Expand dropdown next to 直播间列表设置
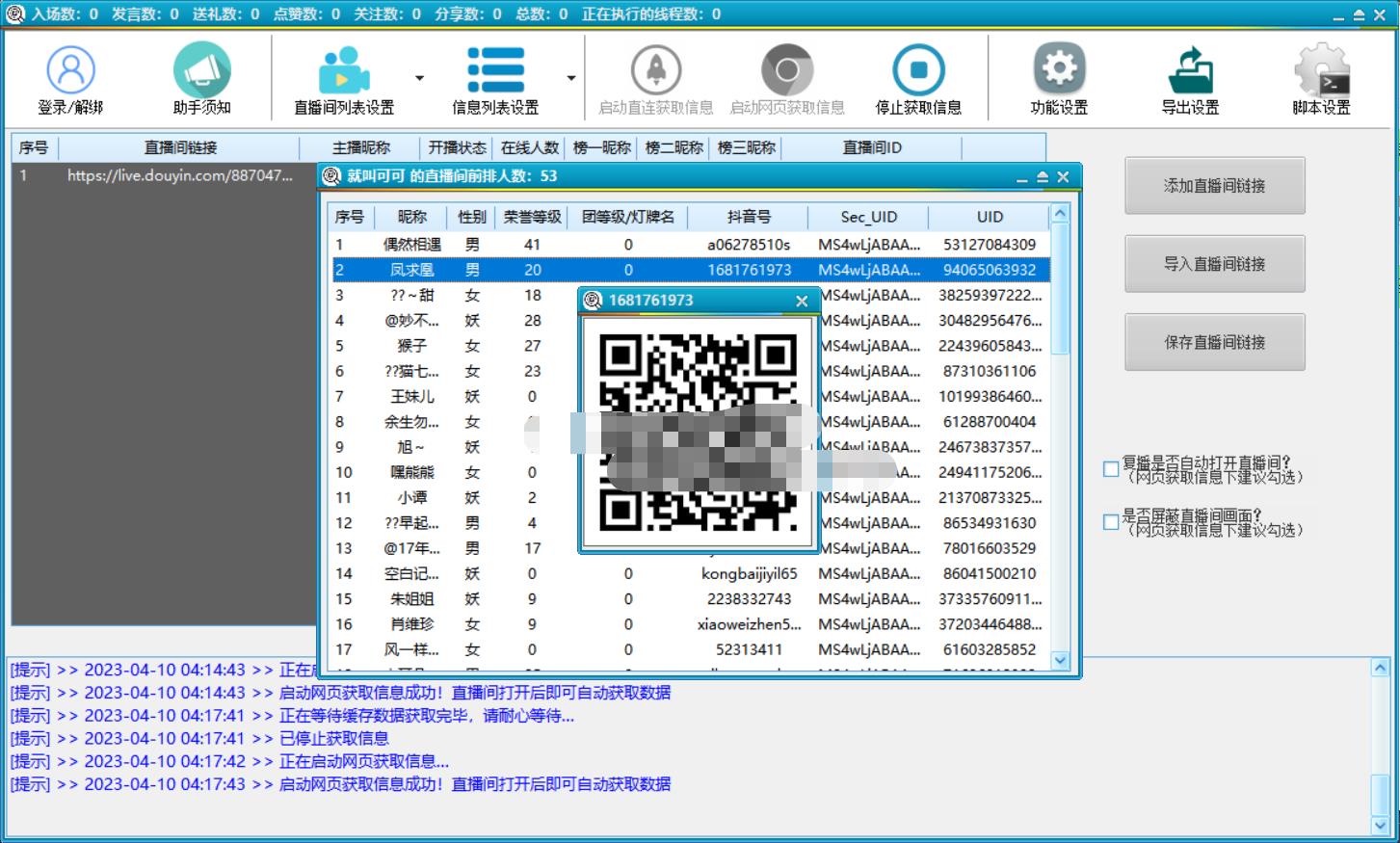Image resolution: width=1400 pixels, height=843 pixels. pyautogui.click(x=418, y=78)
